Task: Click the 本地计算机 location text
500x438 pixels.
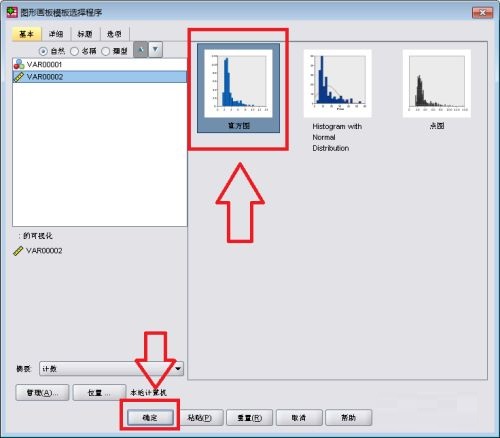Action: pyautogui.click(x=148, y=393)
